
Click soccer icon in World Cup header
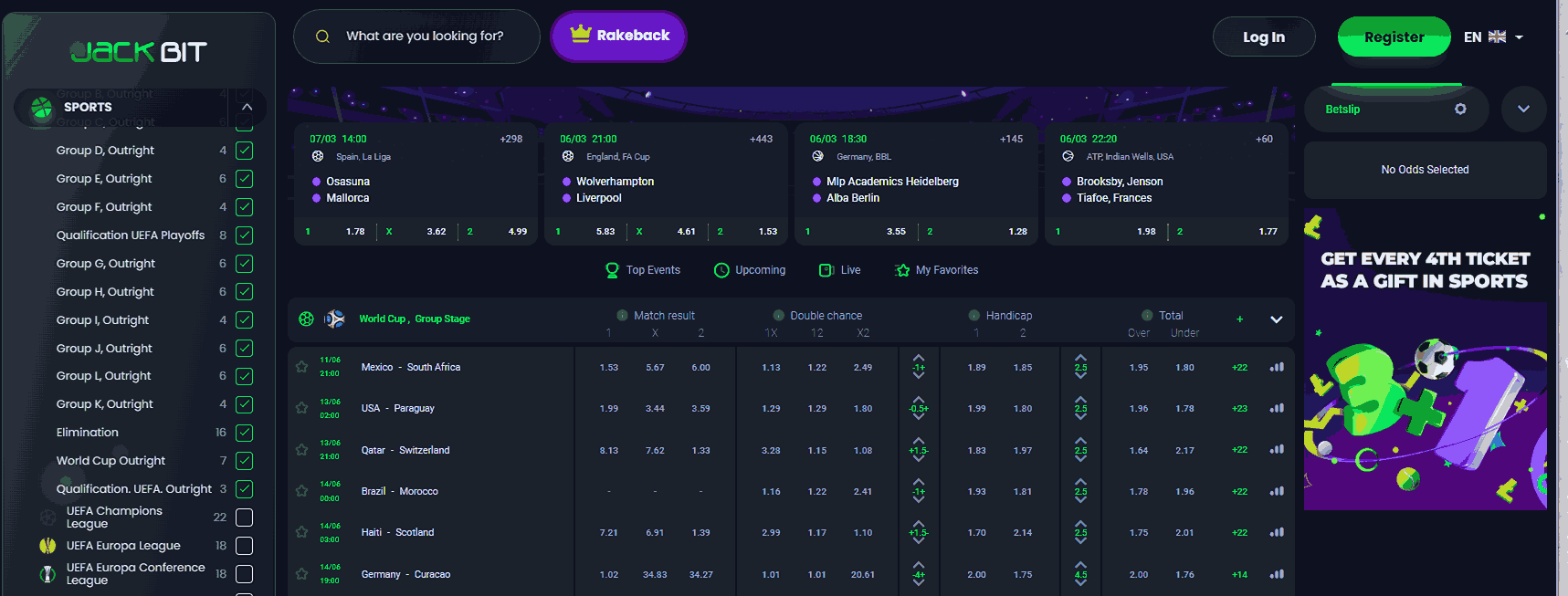(307, 319)
